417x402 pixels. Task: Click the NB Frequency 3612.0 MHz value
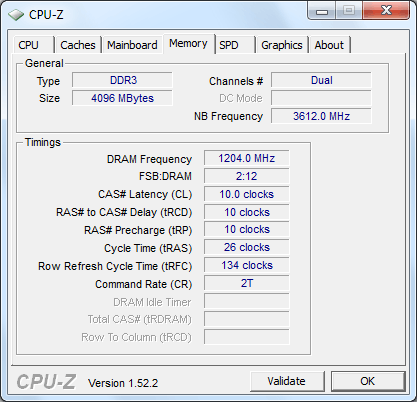[x=321, y=116]
